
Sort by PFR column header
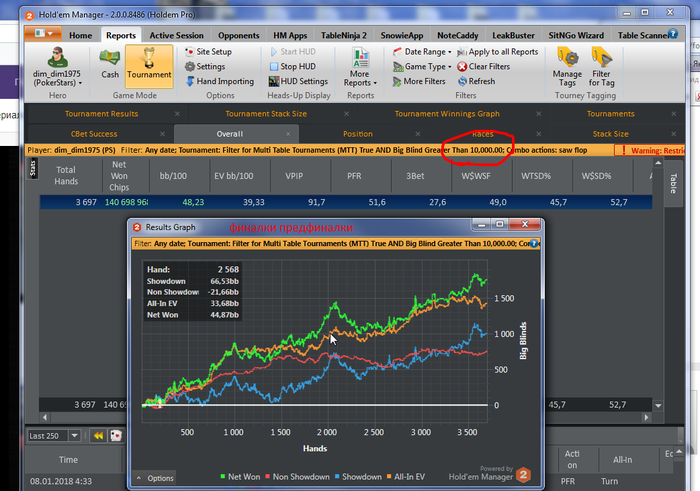354,176
